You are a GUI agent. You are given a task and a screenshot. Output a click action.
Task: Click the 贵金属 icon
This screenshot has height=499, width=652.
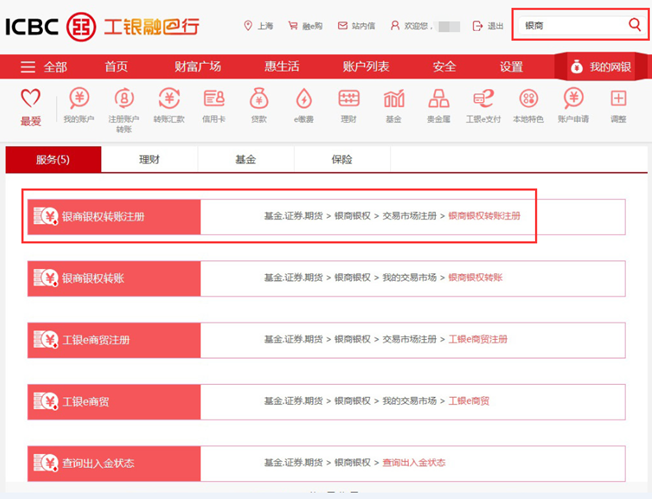[x=438, y=99]
